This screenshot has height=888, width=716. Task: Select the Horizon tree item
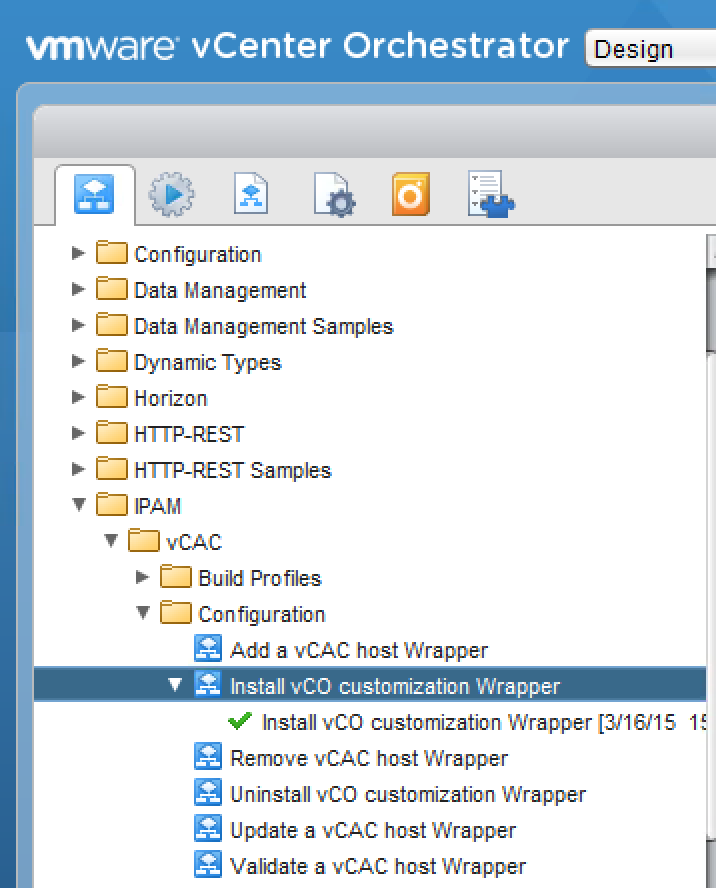point(171,399)
